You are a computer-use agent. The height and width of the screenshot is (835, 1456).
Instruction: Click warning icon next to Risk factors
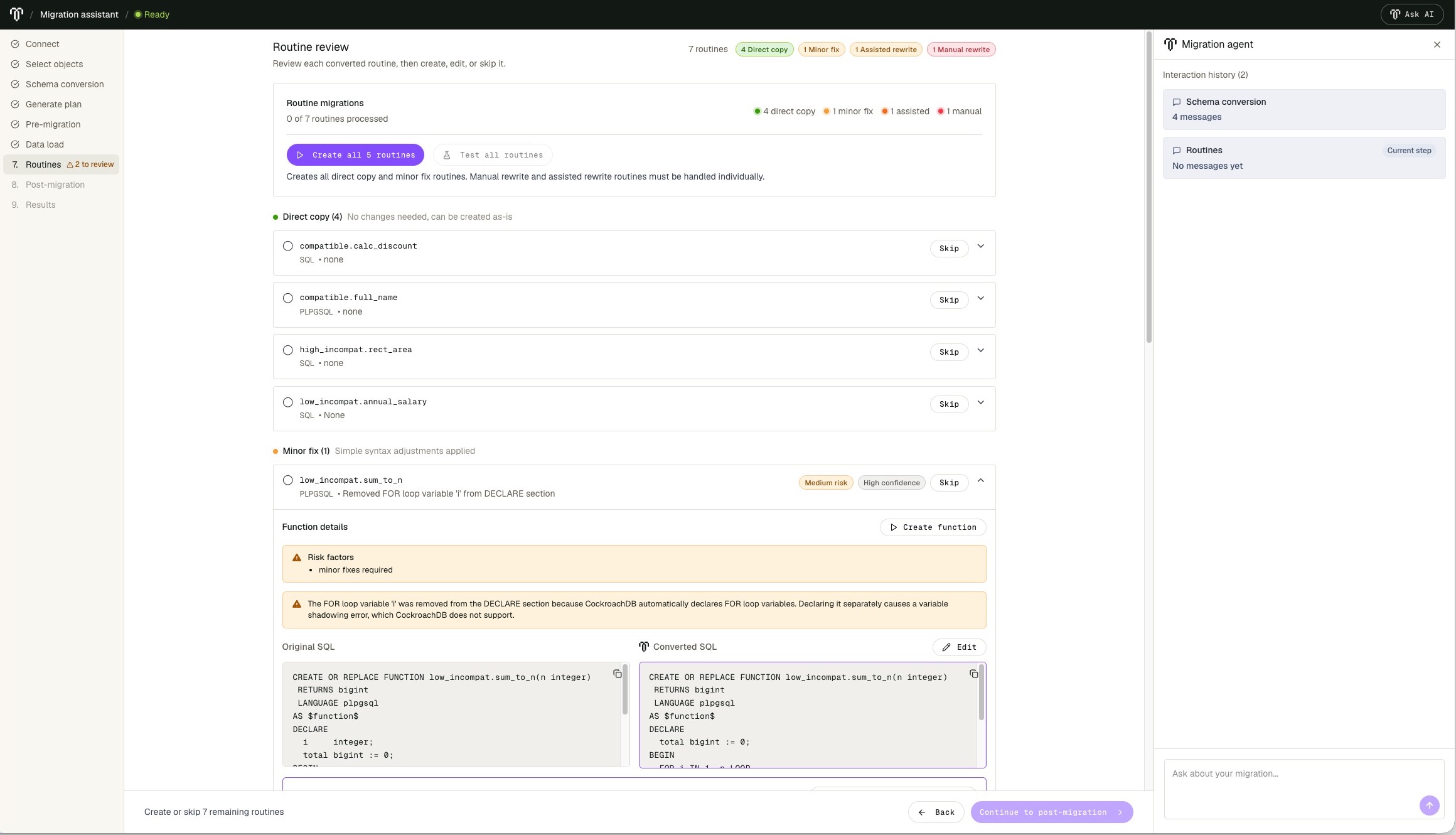(297, 558)
